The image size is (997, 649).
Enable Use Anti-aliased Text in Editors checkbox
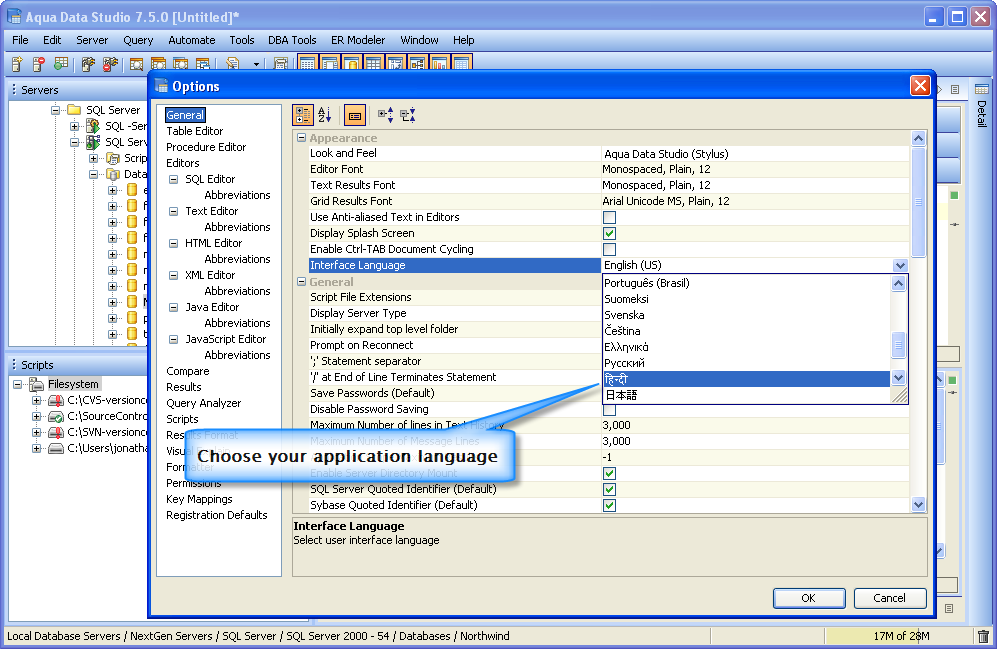tap(609, 217)
